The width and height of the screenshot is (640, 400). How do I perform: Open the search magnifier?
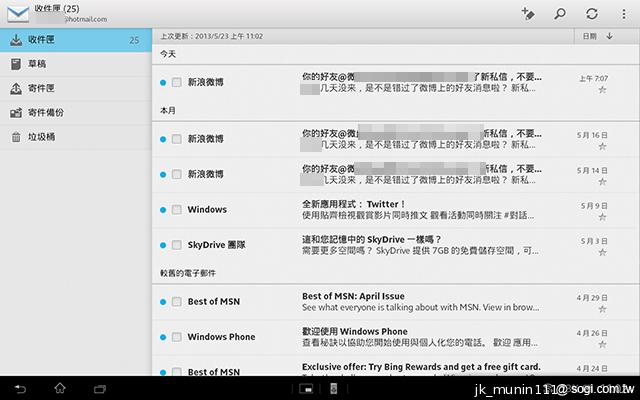tap(560, 14)
